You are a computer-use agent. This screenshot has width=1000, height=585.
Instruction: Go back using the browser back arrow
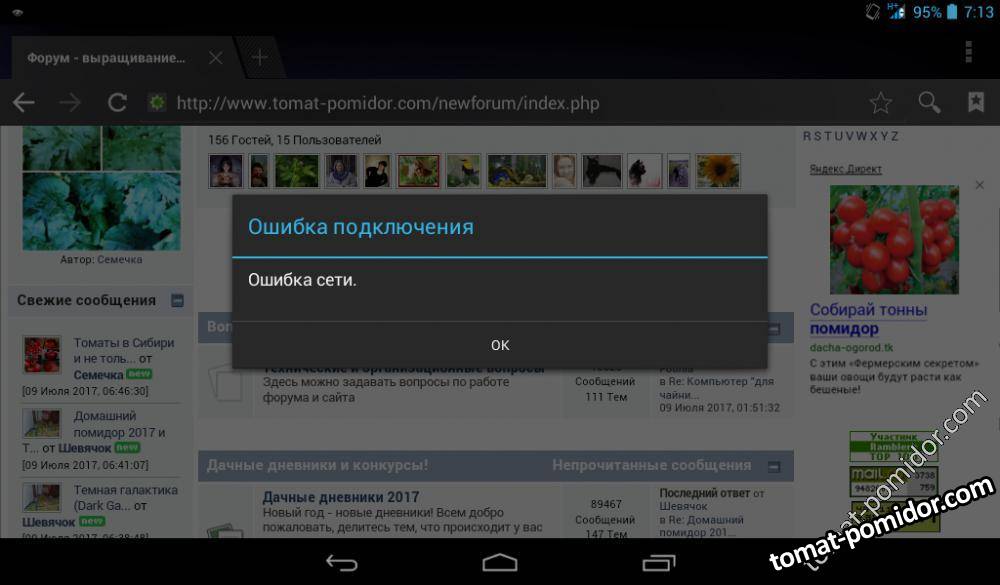[23, 103]
